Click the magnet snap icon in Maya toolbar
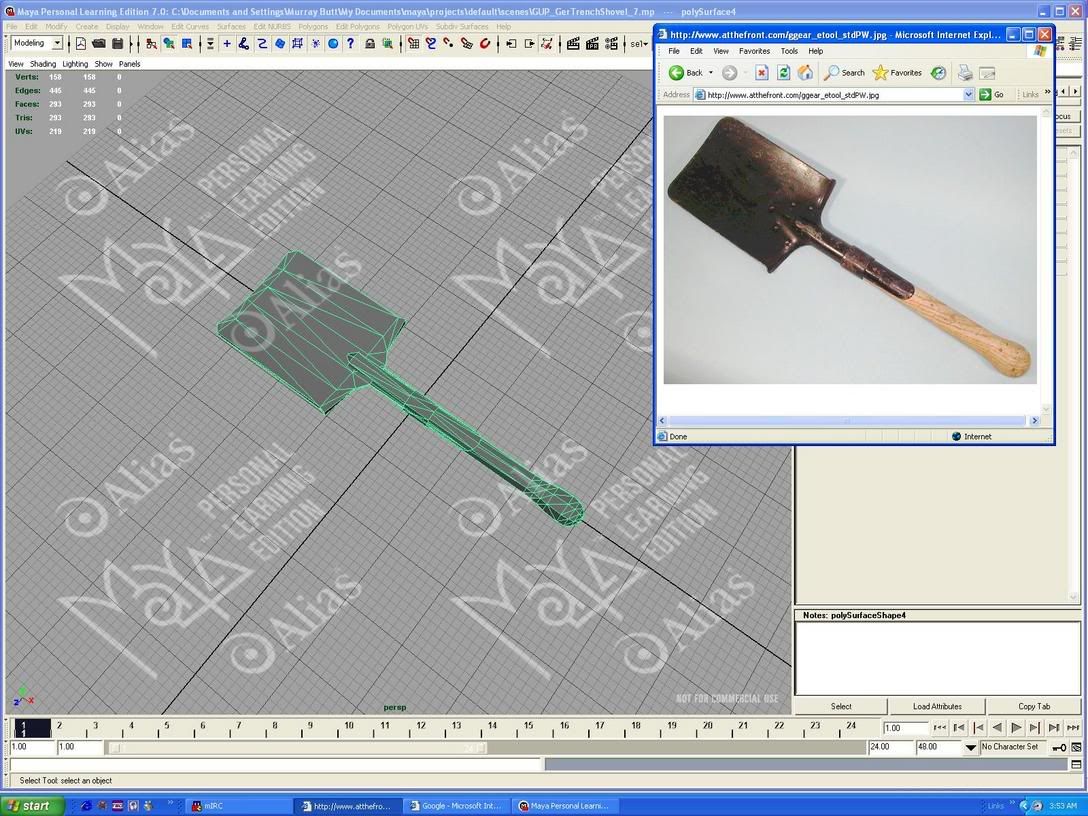1088x816 pixels. coord(486,44)
